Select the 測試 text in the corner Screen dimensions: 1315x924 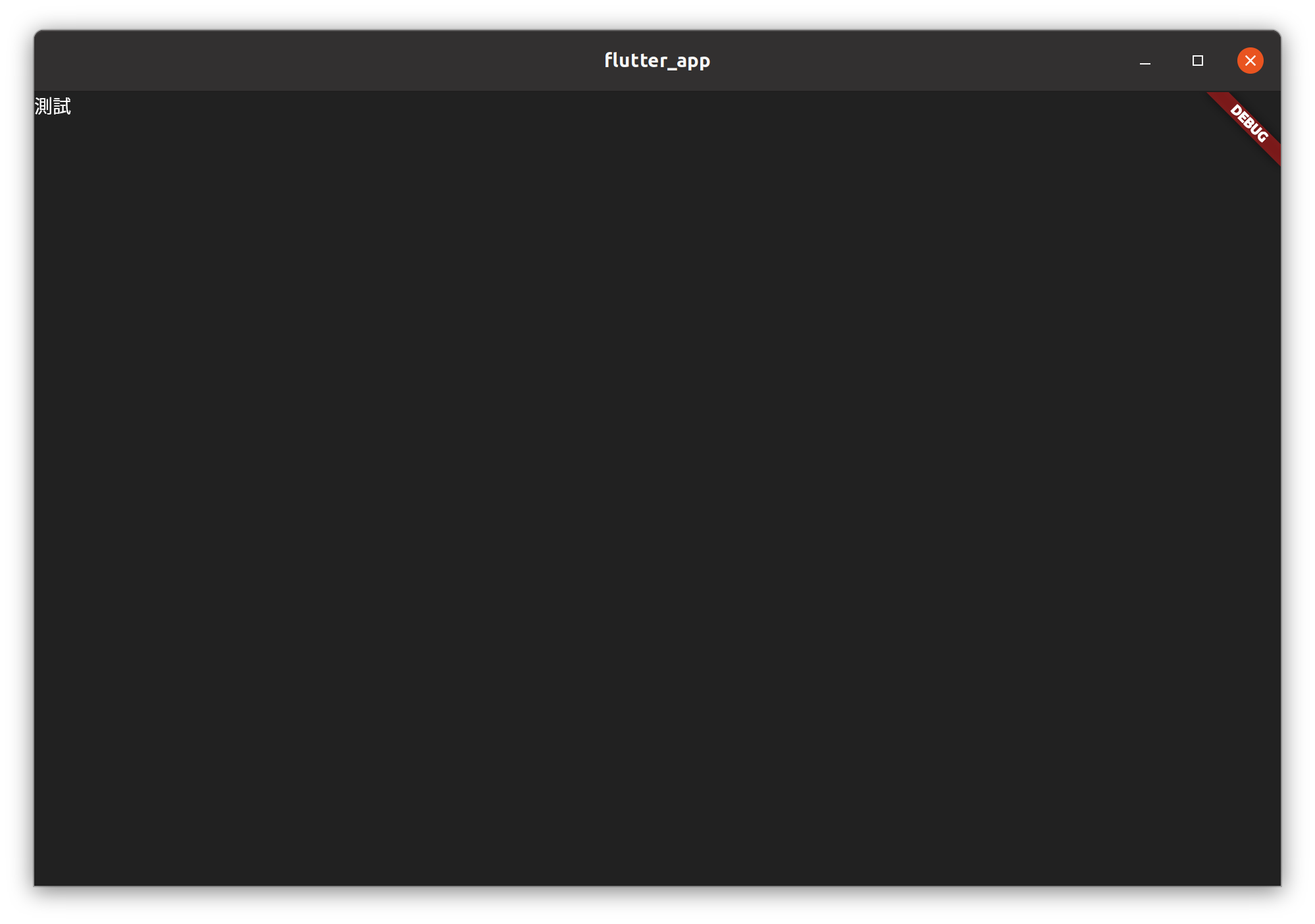point(53,106)
